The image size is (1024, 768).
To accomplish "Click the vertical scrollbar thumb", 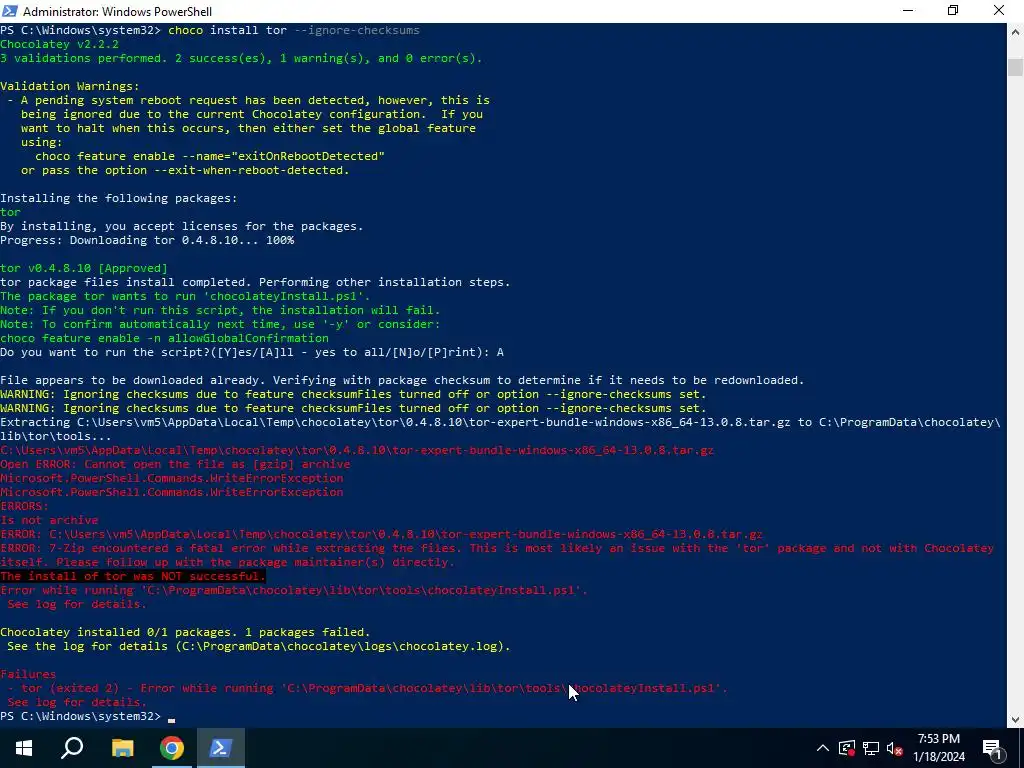I will [1016, 67].
